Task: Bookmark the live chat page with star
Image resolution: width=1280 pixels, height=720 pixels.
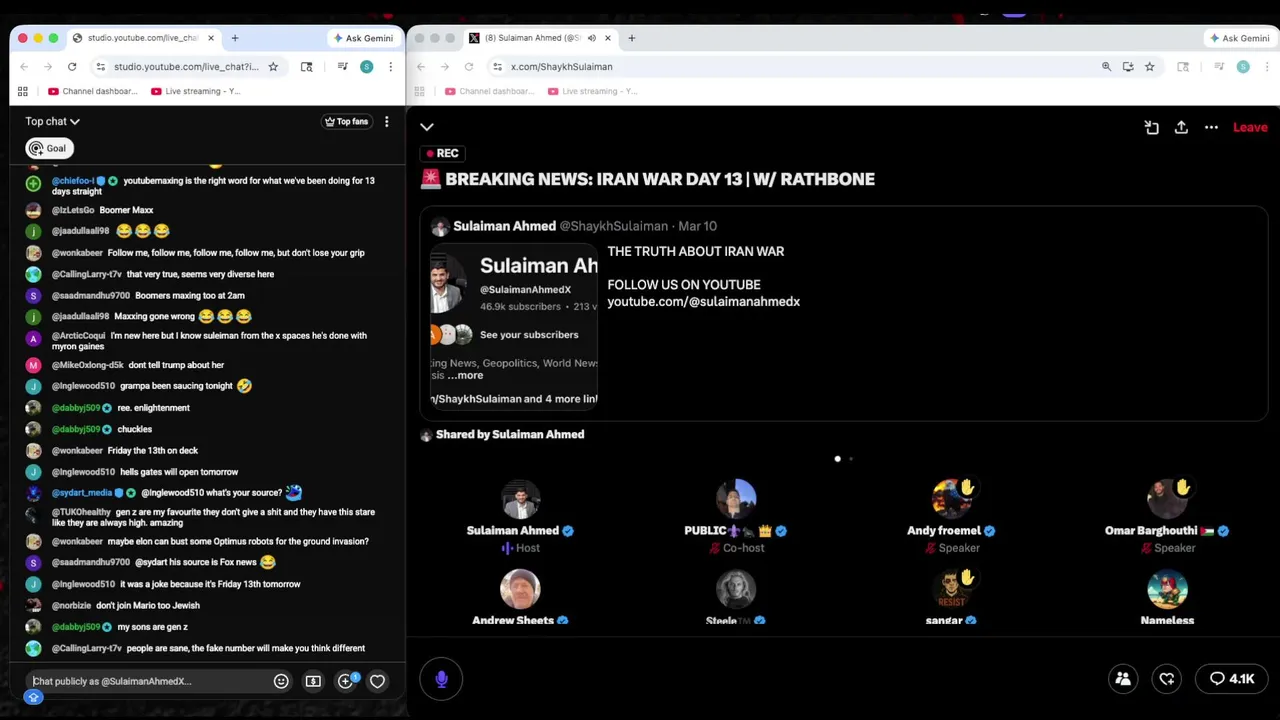Action: [x=273, y=67]
